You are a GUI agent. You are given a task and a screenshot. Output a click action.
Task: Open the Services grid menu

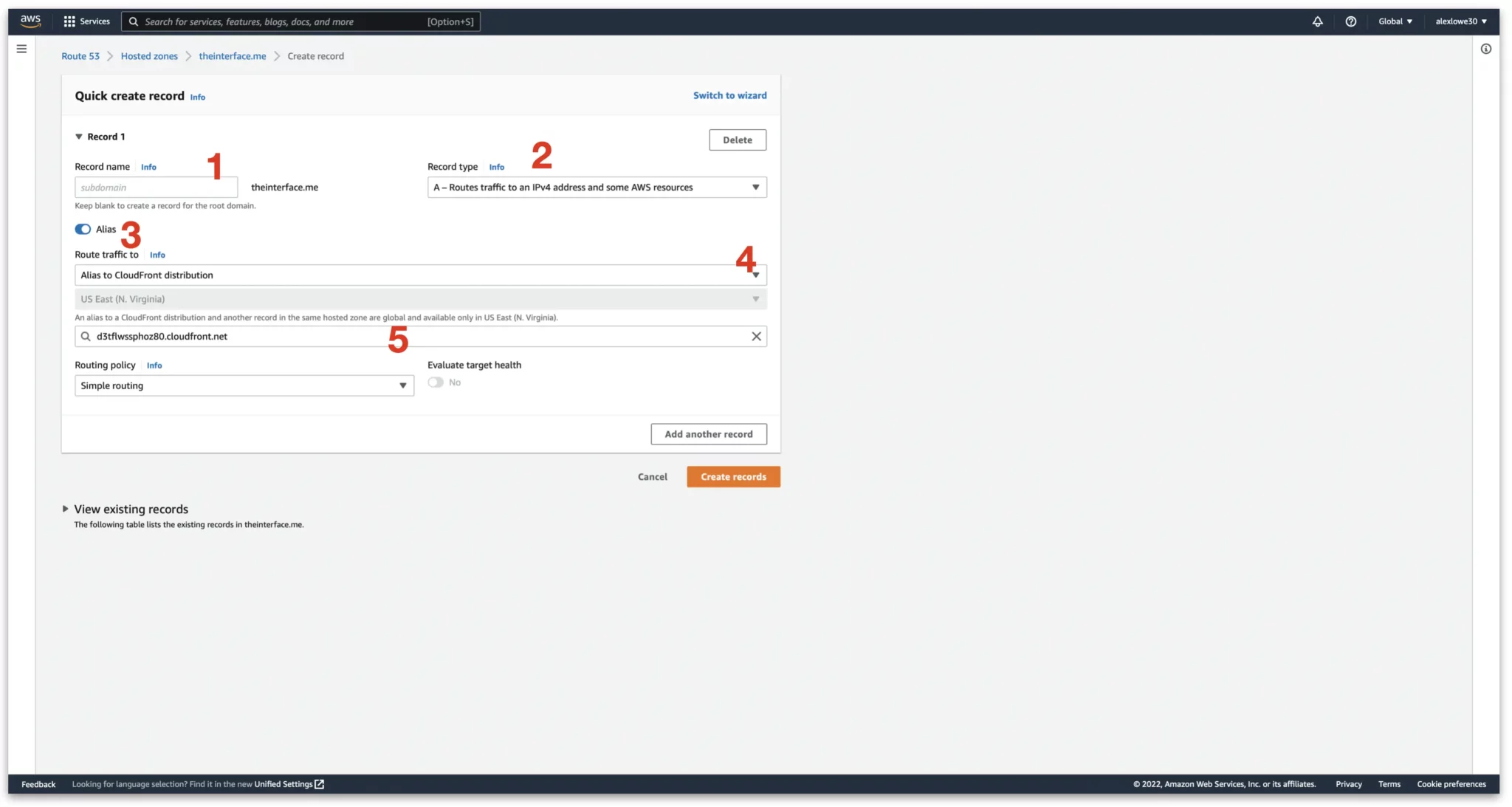pyautogui.click(x=69, y=21)
